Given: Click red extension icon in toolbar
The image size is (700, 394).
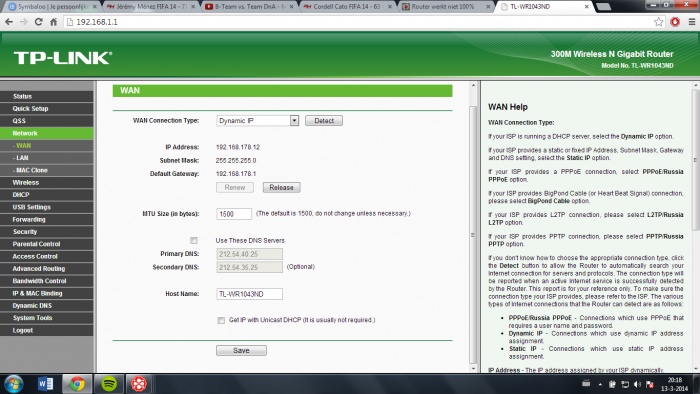Looking at the screenshot, I should (x=675, y=22).
